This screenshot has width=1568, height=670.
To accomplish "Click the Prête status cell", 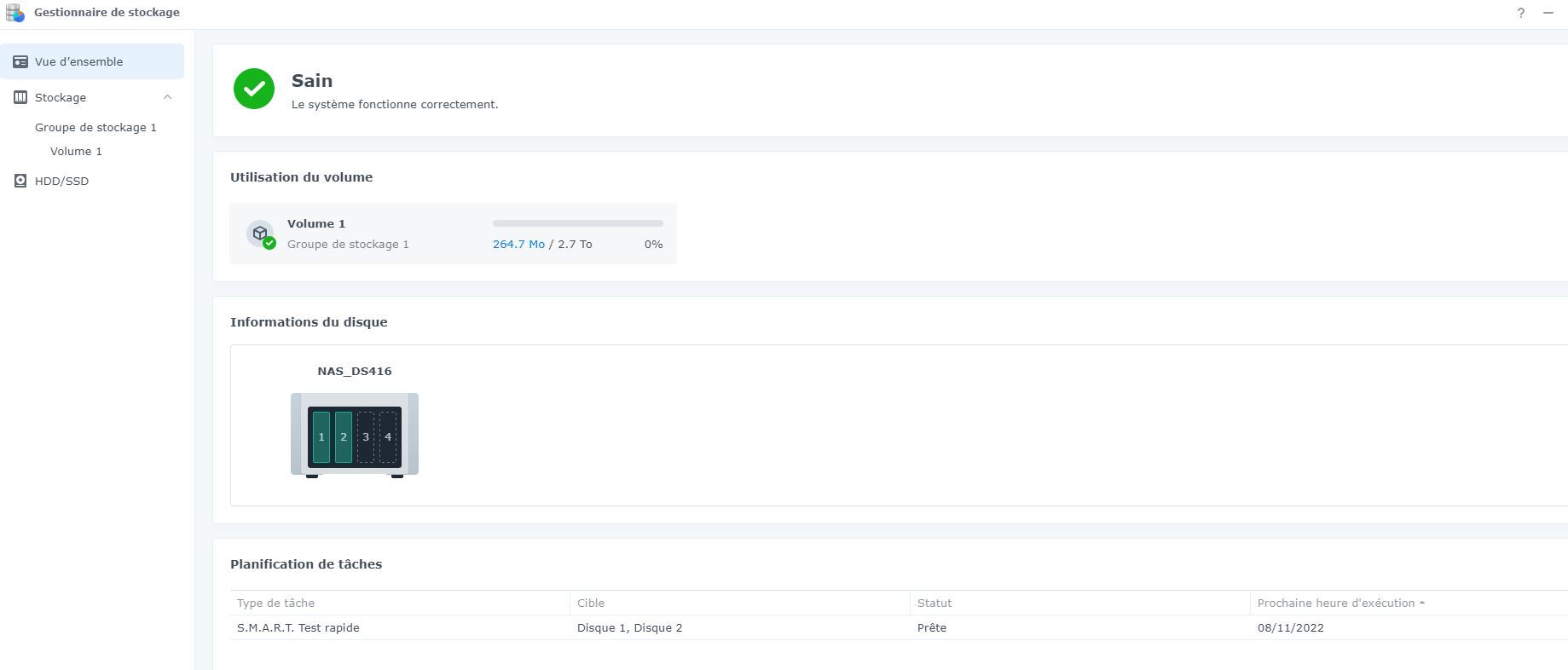I will click(932, 627).
